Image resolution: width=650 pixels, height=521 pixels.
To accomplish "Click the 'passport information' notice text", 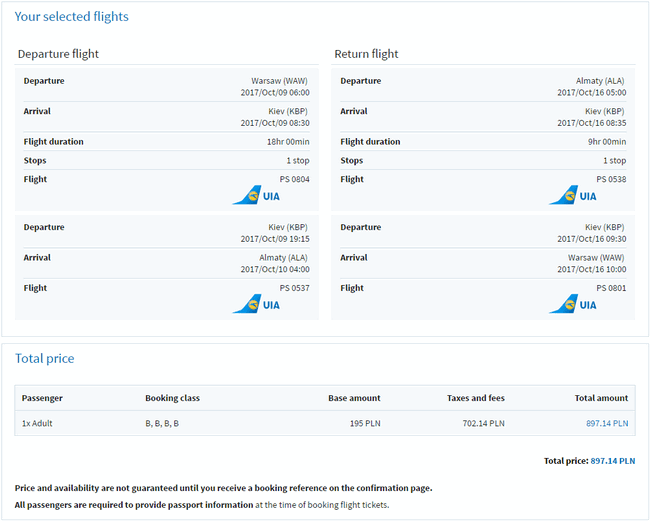I will click(x=201, y=504).
